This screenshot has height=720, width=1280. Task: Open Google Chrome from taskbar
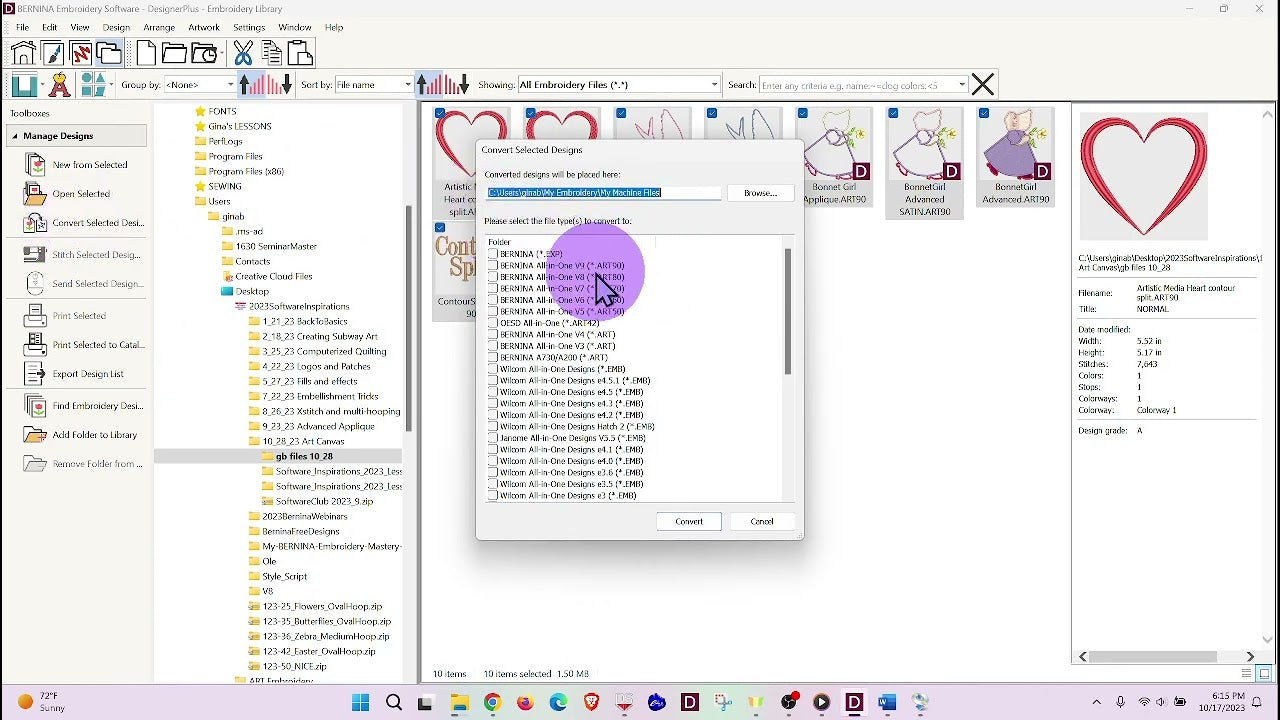[492, 703]
